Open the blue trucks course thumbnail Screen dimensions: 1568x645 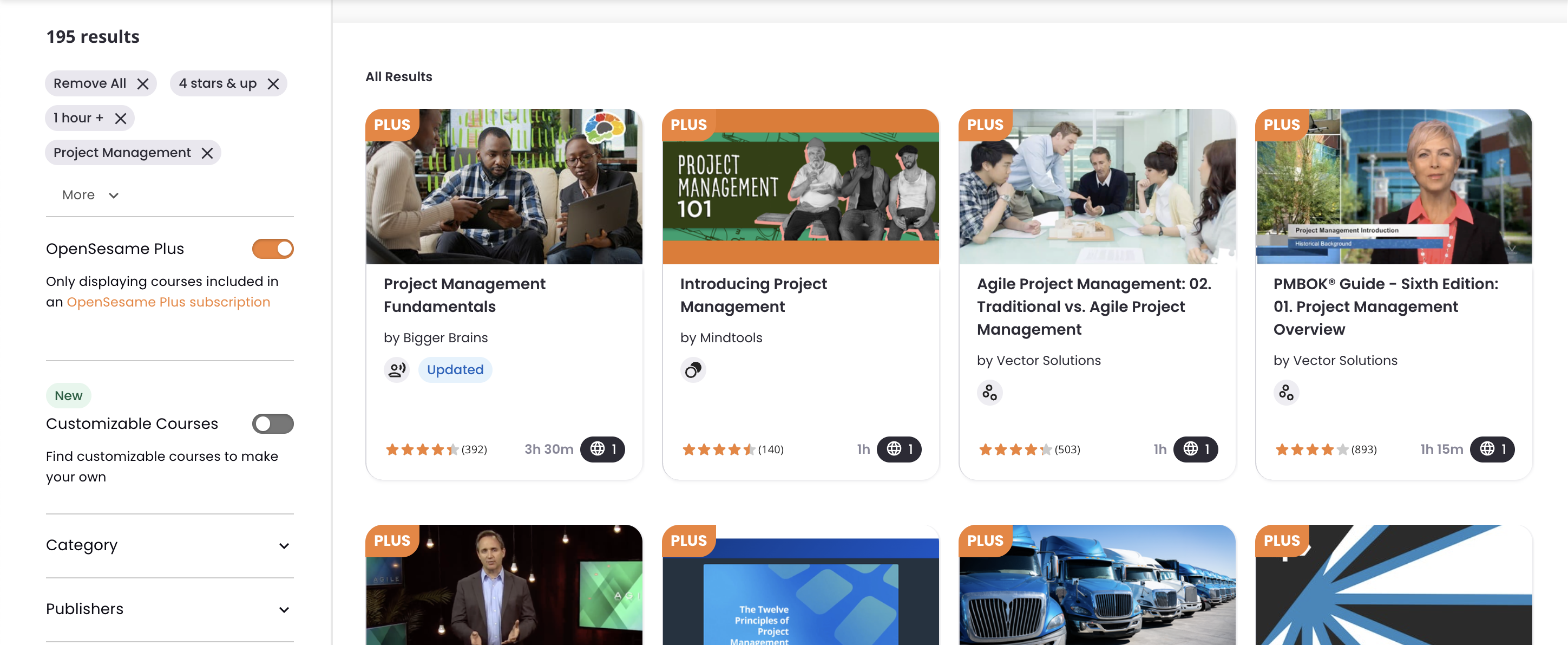[1097, 585]
